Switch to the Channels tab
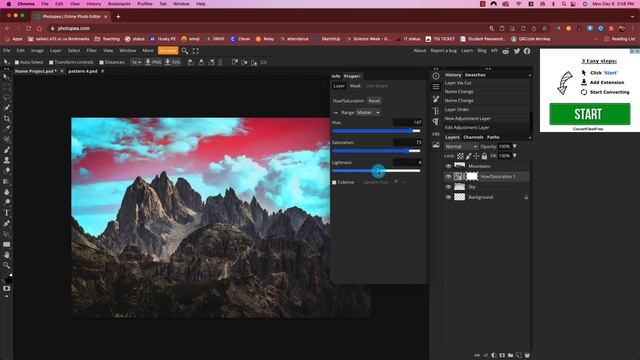 click(x=473, y=138)
